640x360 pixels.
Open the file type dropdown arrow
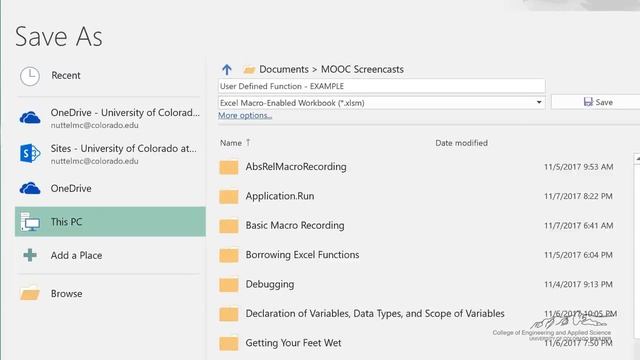539,102
